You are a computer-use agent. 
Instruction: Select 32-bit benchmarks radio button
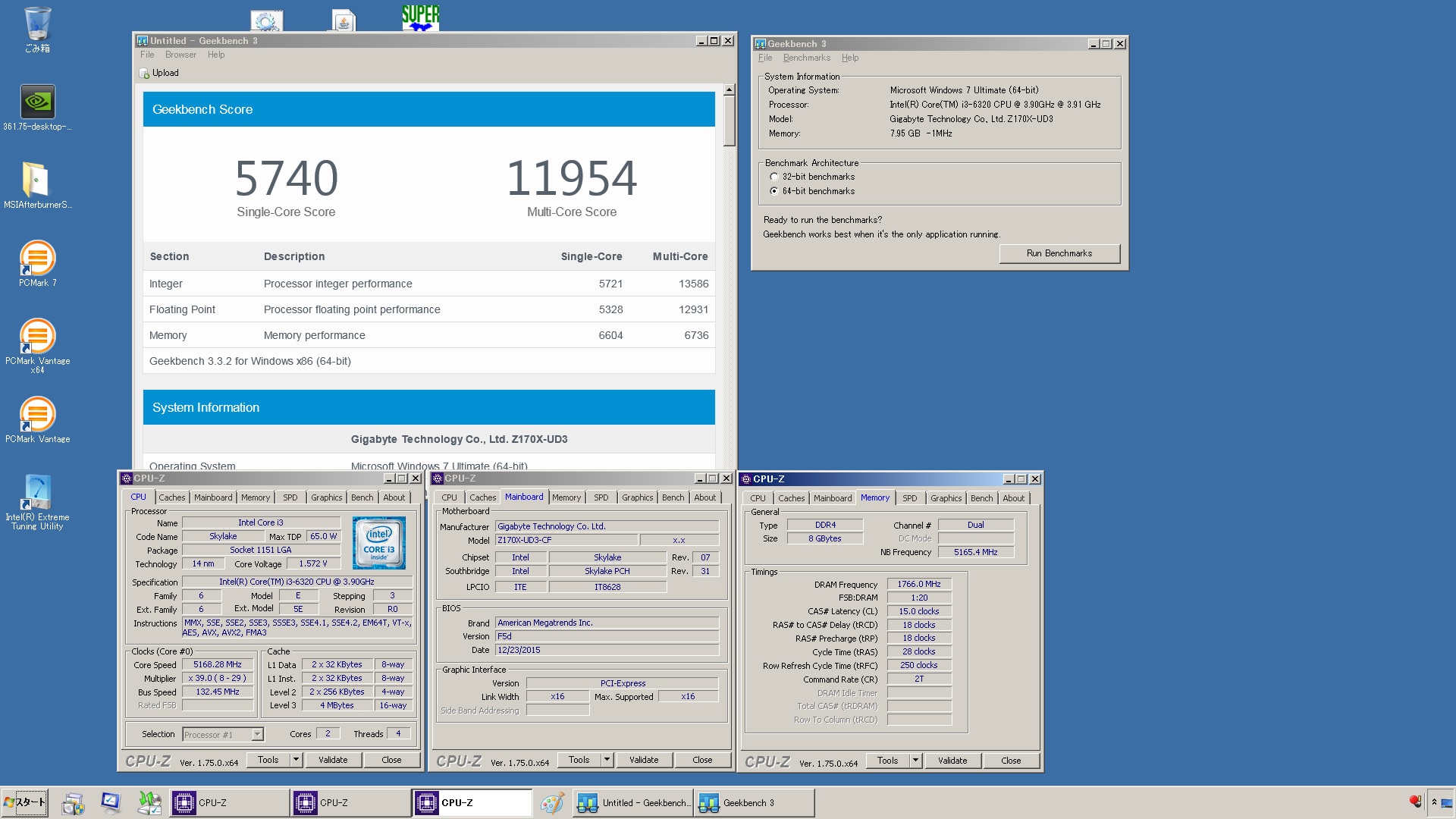tap(773, 177)
